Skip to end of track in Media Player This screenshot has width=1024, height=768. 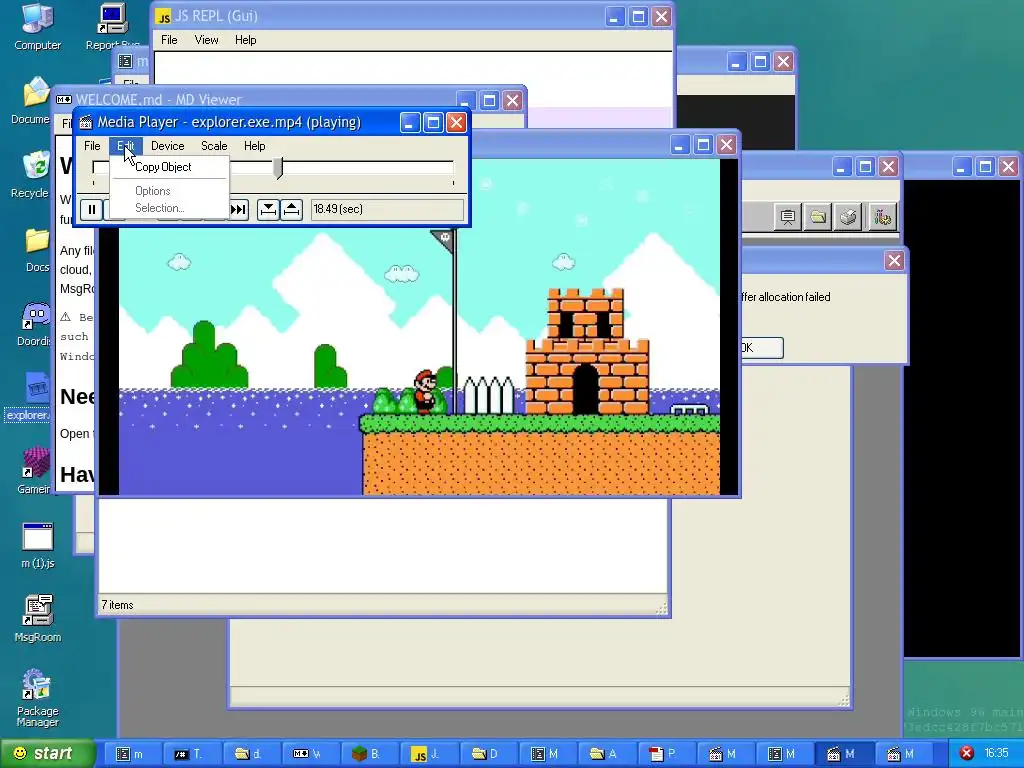click(239, 210)
